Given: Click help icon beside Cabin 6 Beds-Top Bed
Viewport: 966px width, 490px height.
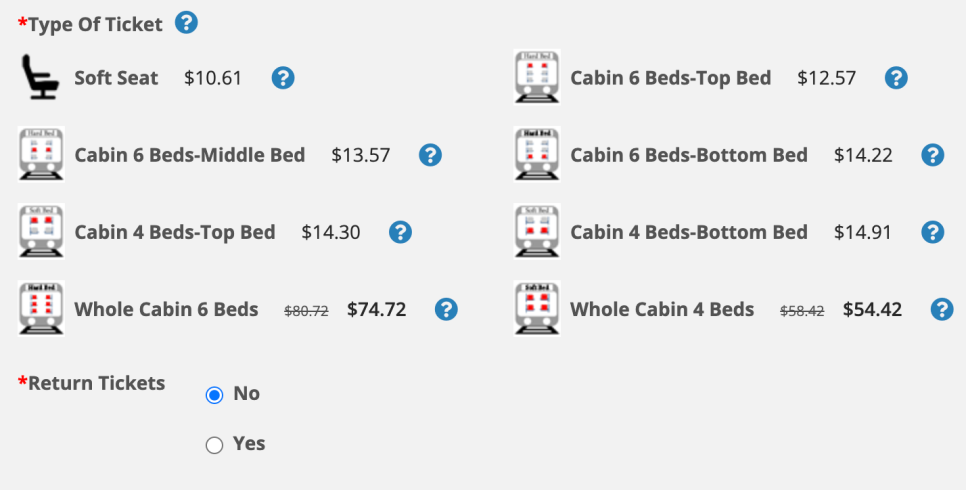Looking at the screenshot, I should point(896,78).
